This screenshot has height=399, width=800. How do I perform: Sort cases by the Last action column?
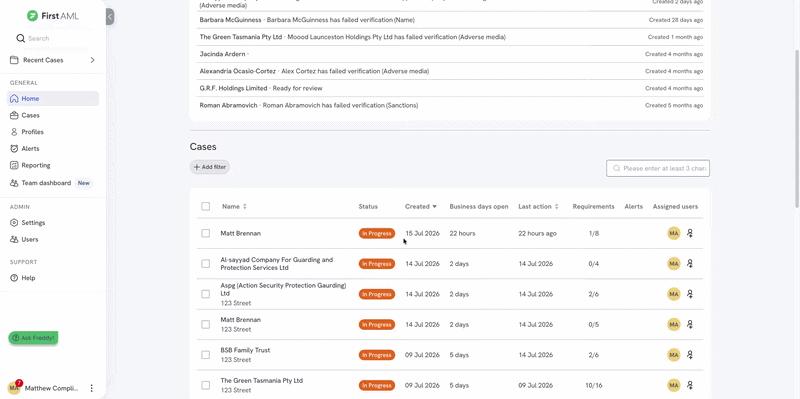tap(538, 207)
